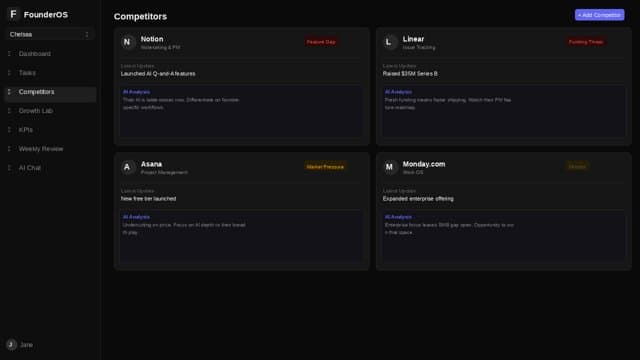Click the FounderOS brand name

pyautogui.click(x=46, y=15)
